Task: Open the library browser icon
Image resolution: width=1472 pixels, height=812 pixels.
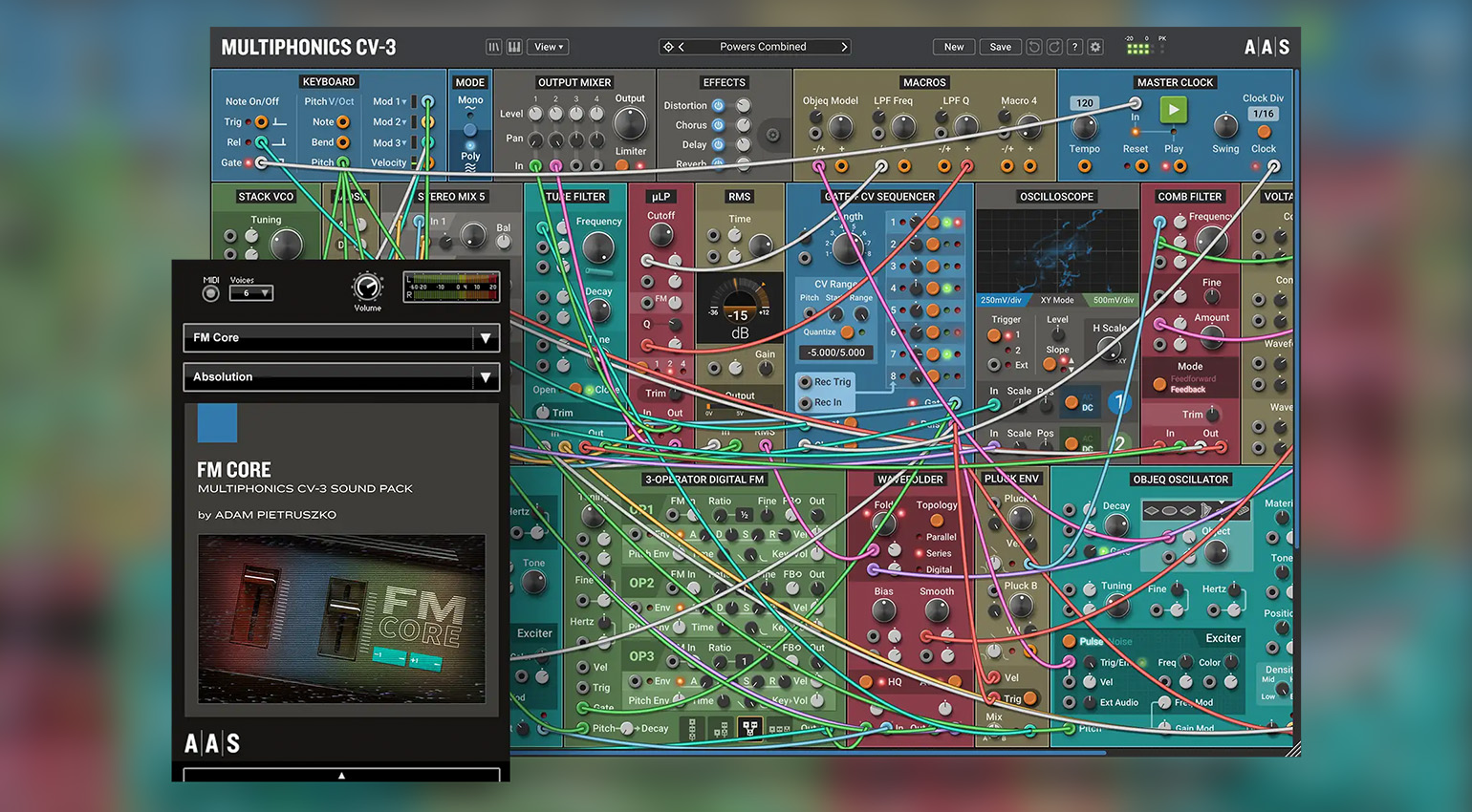Action: pos(493,47)
